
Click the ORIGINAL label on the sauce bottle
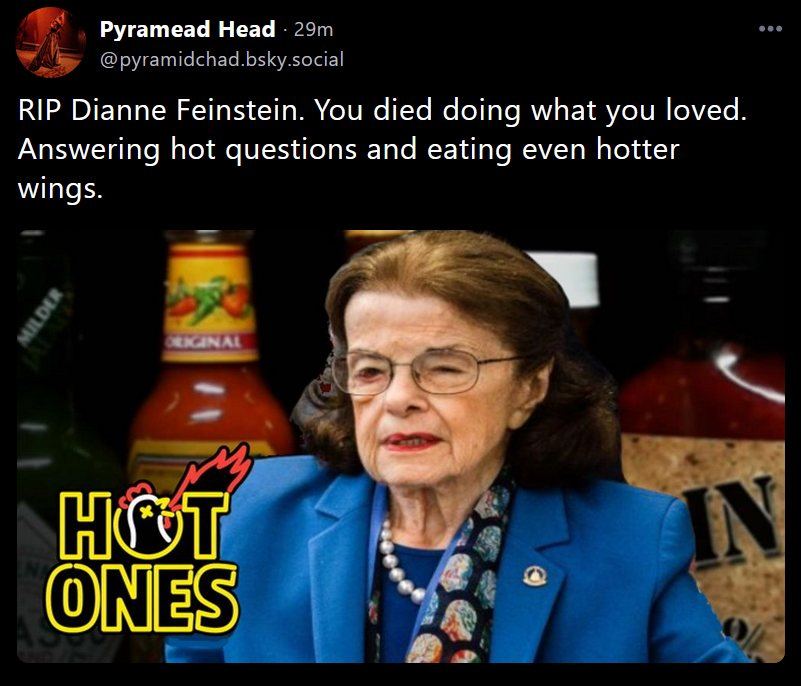pyautogui.click(x=208, y=343)
